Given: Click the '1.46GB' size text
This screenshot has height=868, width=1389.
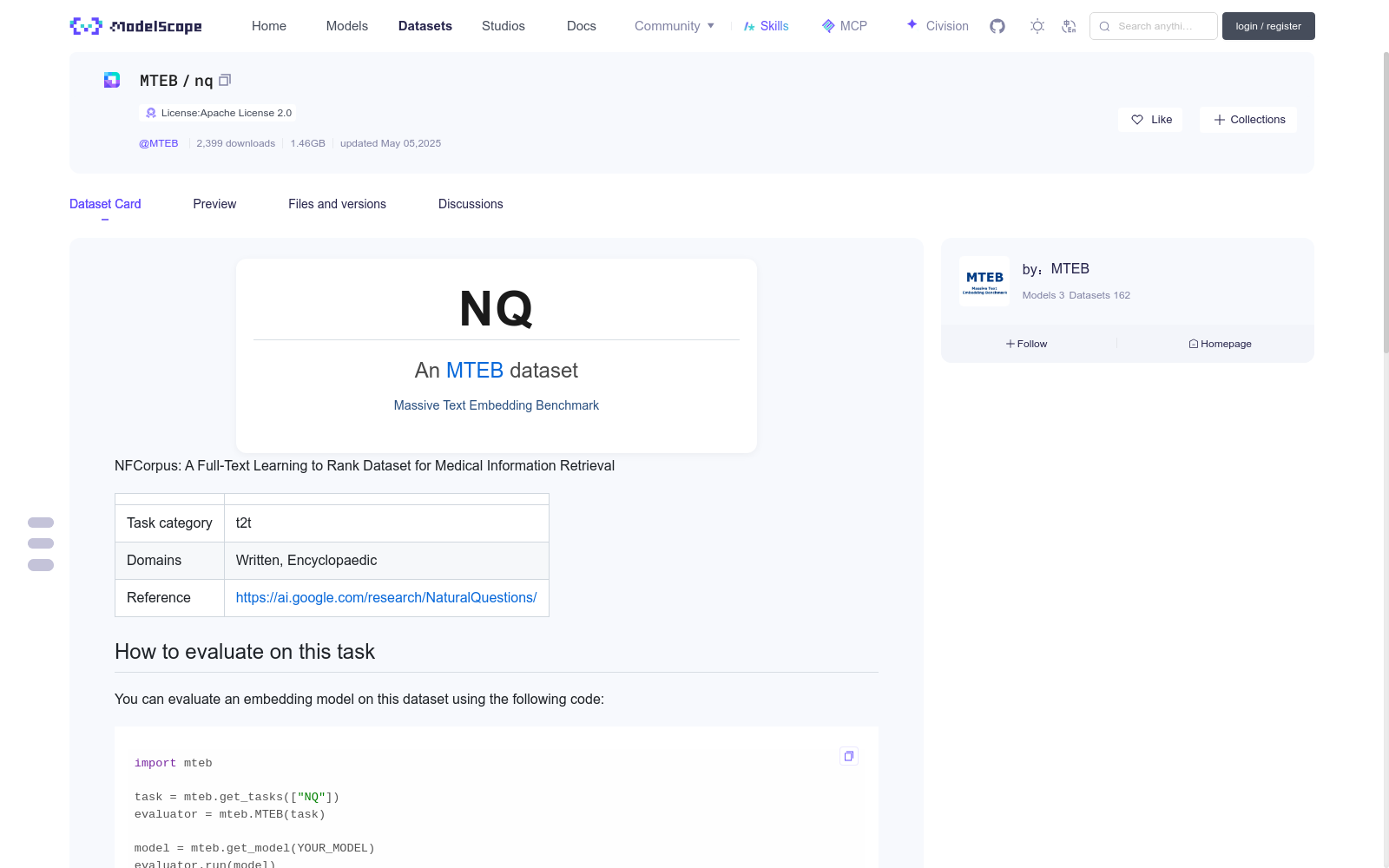Looking at the screenshot, I should tap(308, 143).
